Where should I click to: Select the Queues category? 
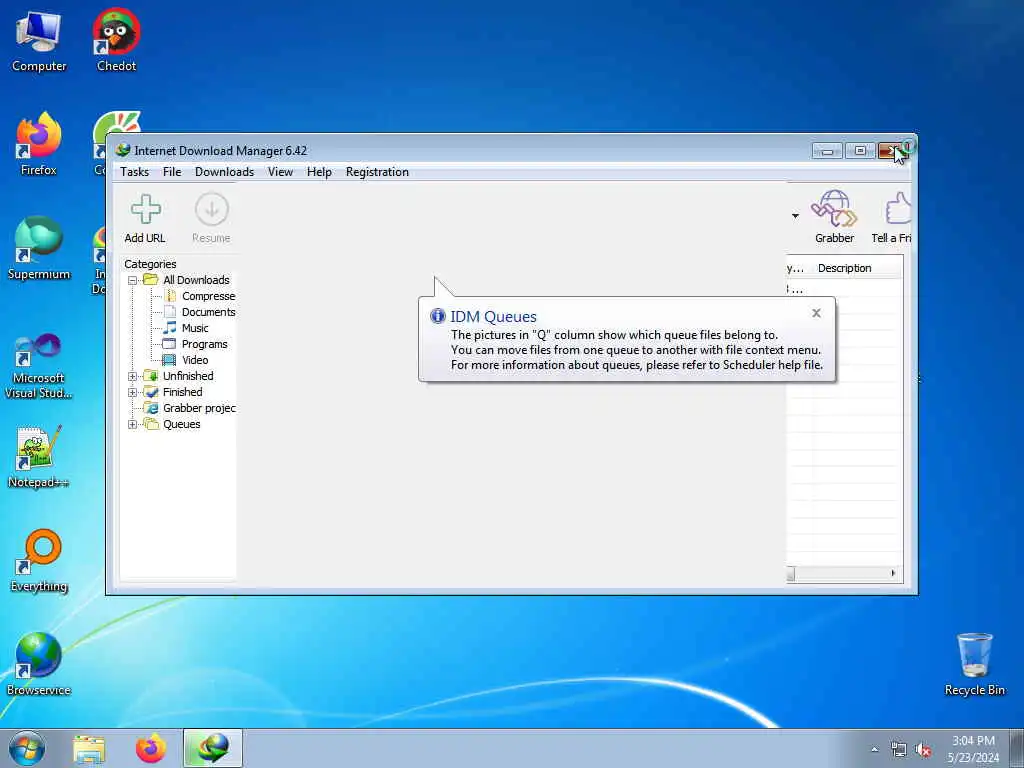pos(182,424)
